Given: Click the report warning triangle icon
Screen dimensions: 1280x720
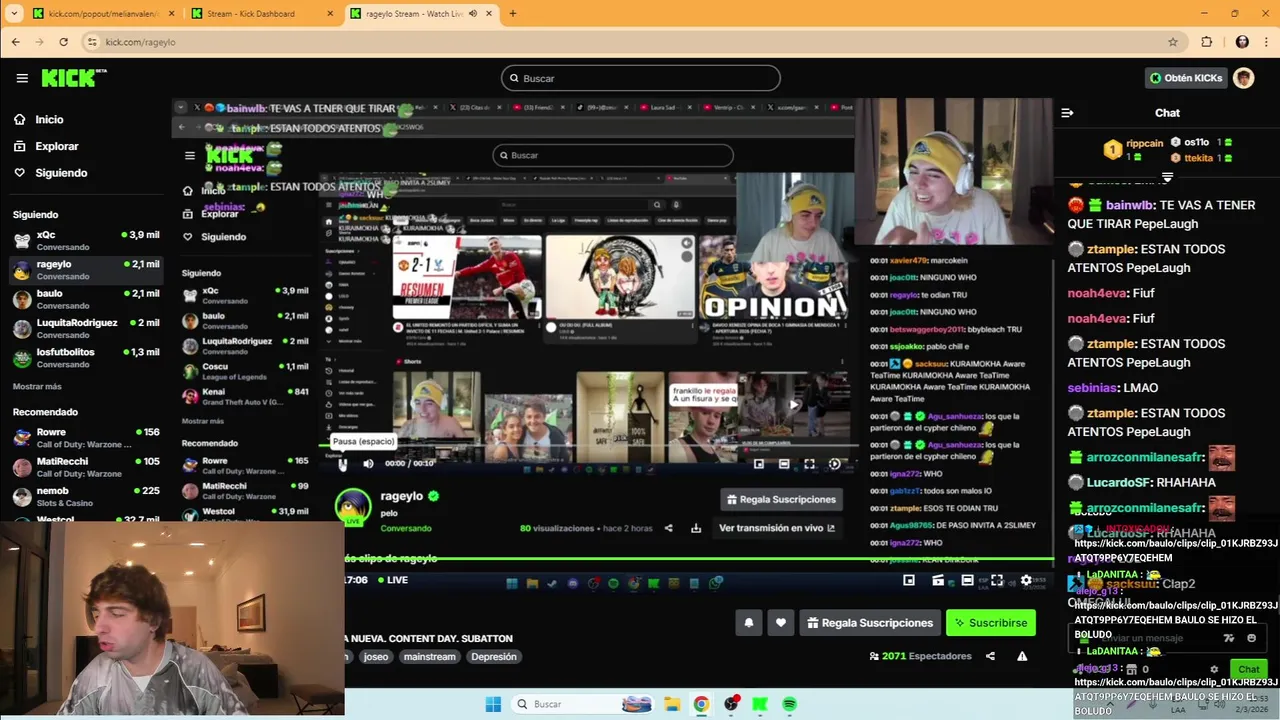Looking at the screenshot, I should tap(1022, 656).
